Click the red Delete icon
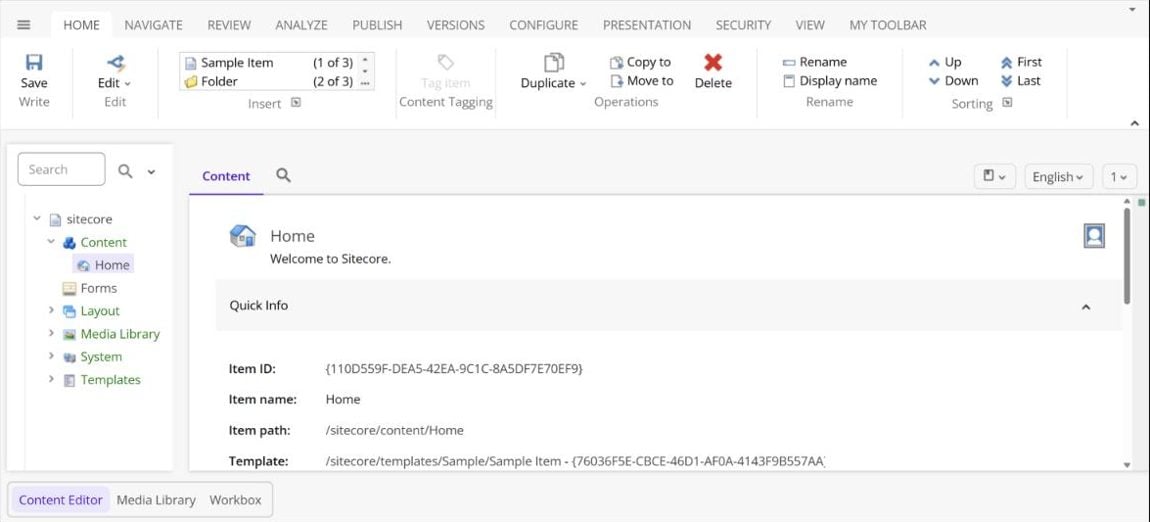This screenshot has width=1150, height=522. point(713,62)
